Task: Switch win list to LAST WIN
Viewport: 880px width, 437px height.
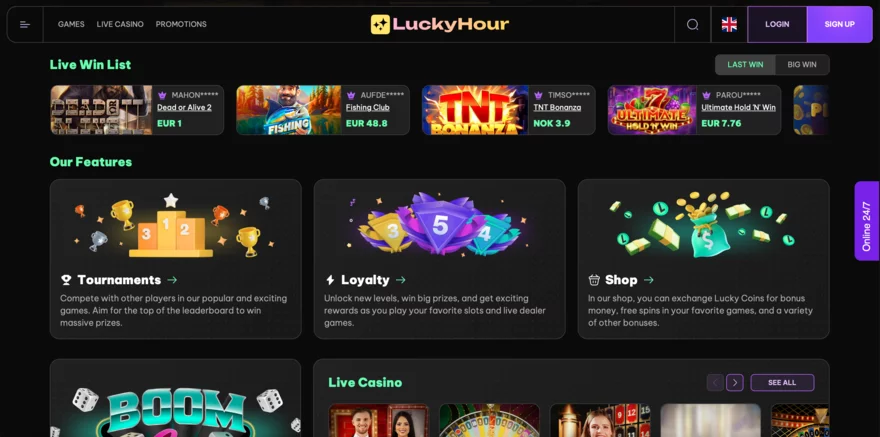Action: [x=745, y=65]
